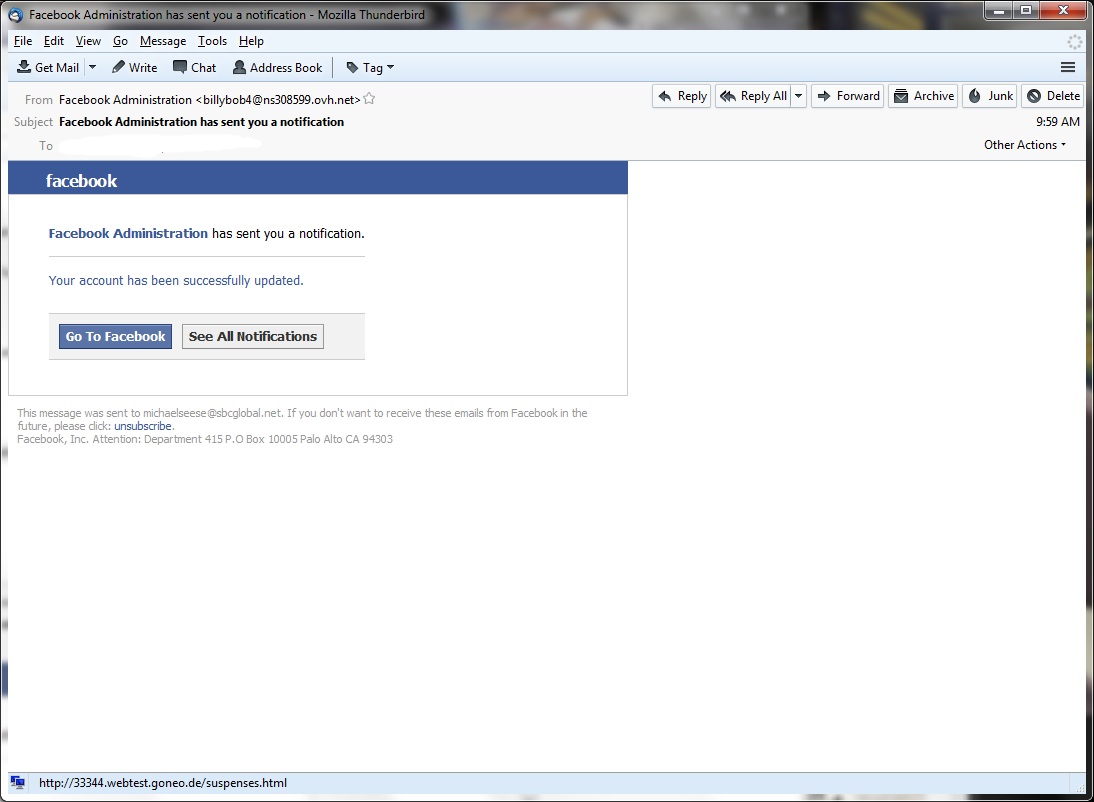The height and width of the screenshot is (802, 1094).
Task: Click the sender address billybob4@ns308599.ovh.net
Action: point(279,100)
